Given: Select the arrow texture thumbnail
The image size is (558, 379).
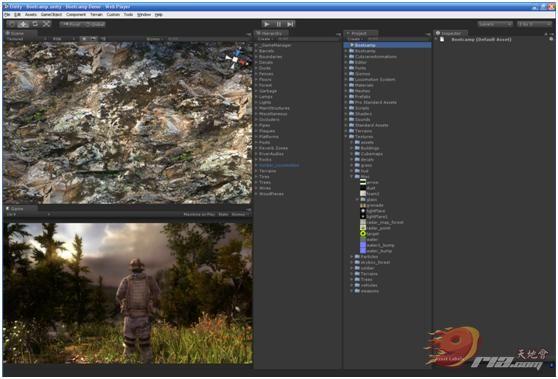Looking at the screenshot, I should click(x=363, y=182).
